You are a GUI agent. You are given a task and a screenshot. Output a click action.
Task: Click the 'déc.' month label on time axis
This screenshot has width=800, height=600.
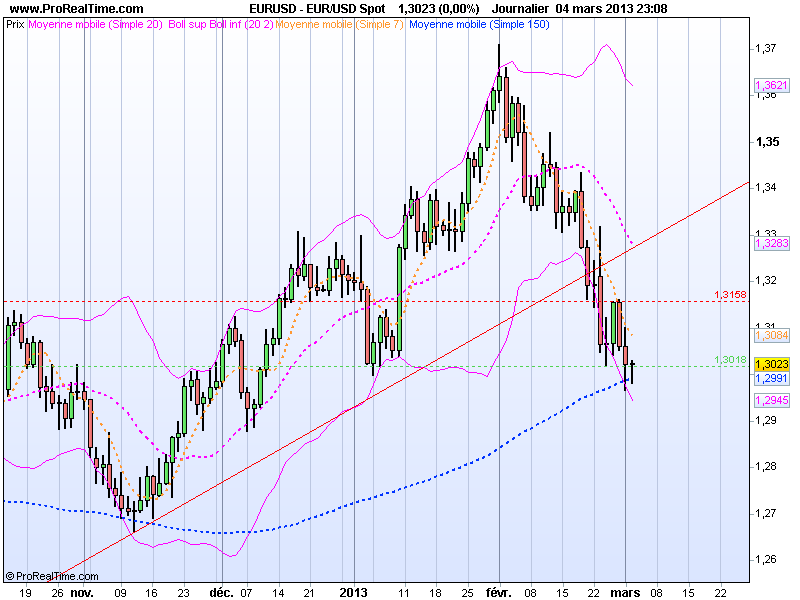[x=221, y=592]
